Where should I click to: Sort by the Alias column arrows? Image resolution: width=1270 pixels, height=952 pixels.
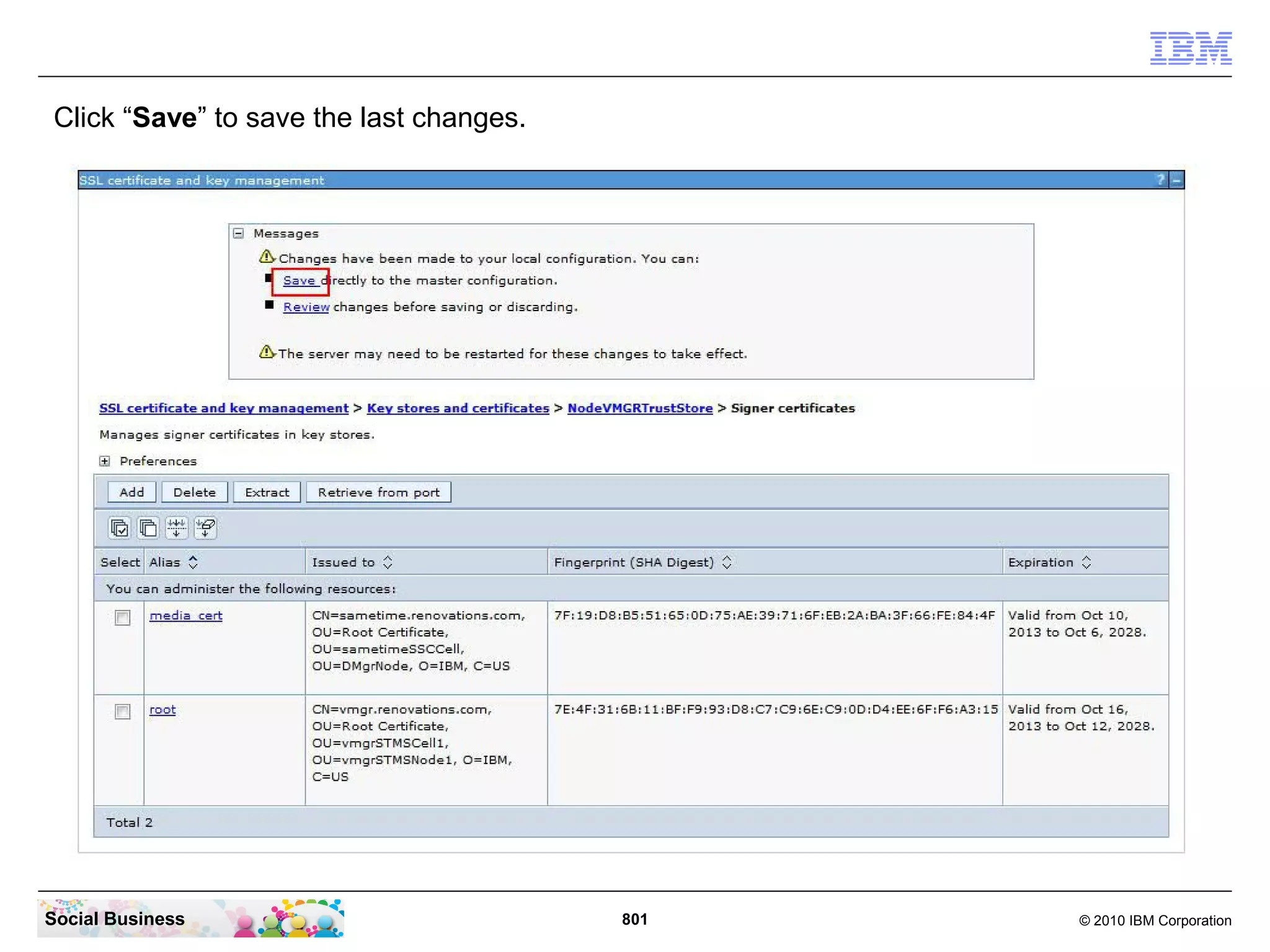193,562
